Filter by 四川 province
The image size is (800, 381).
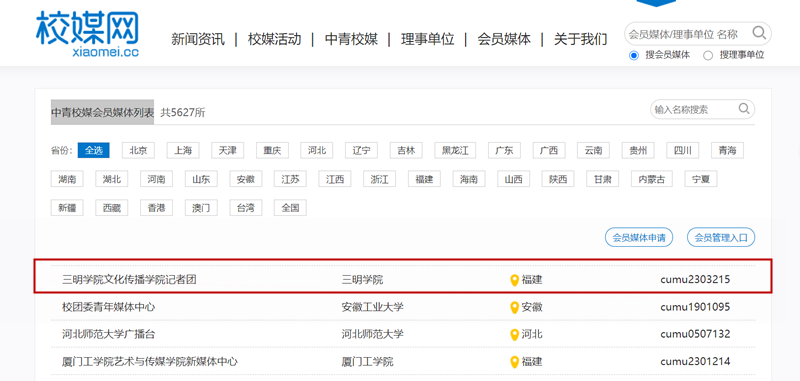pyautogui.click(x=683, y=150)
